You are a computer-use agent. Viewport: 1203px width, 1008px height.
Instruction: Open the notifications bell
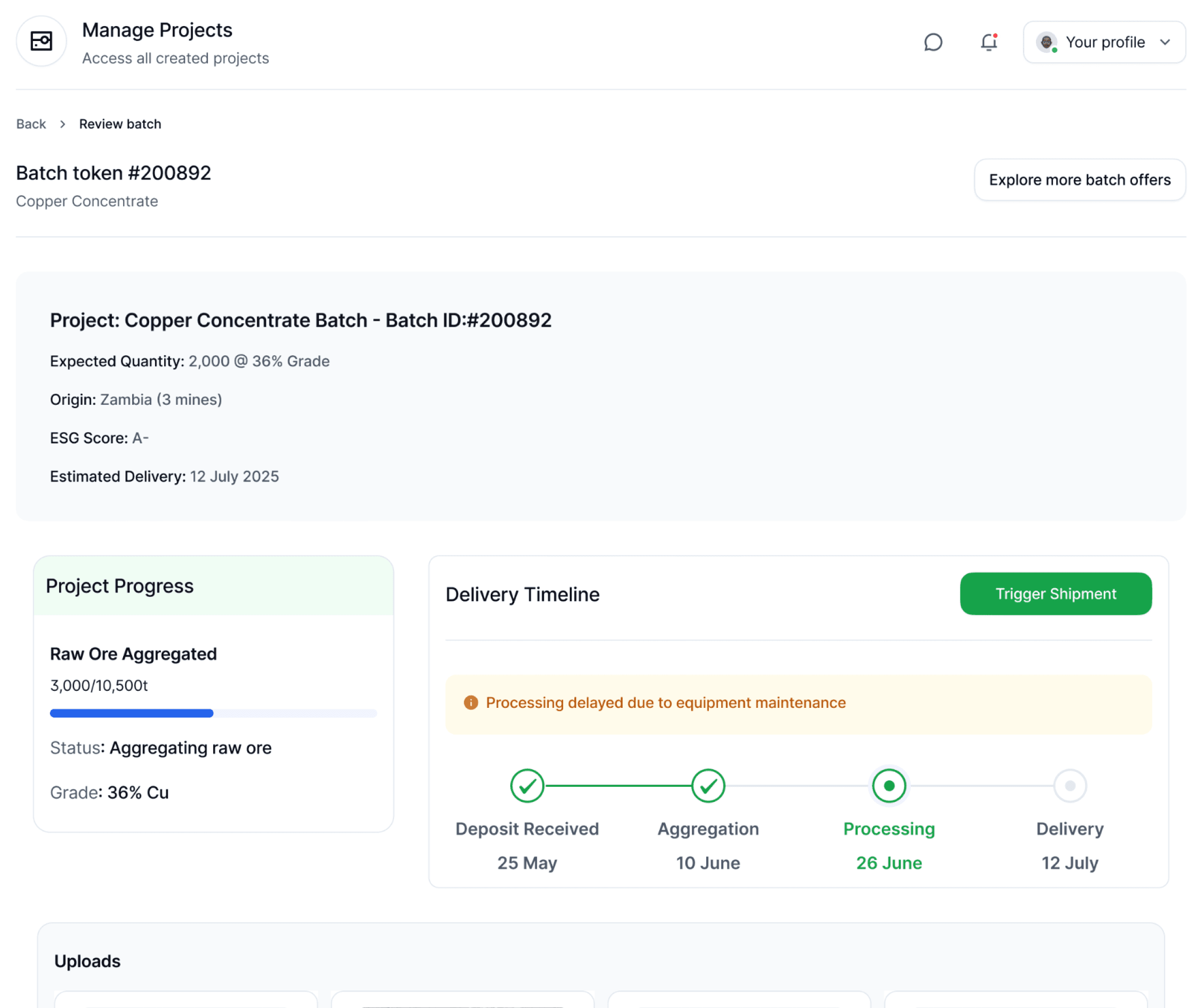tap(988, 43)
